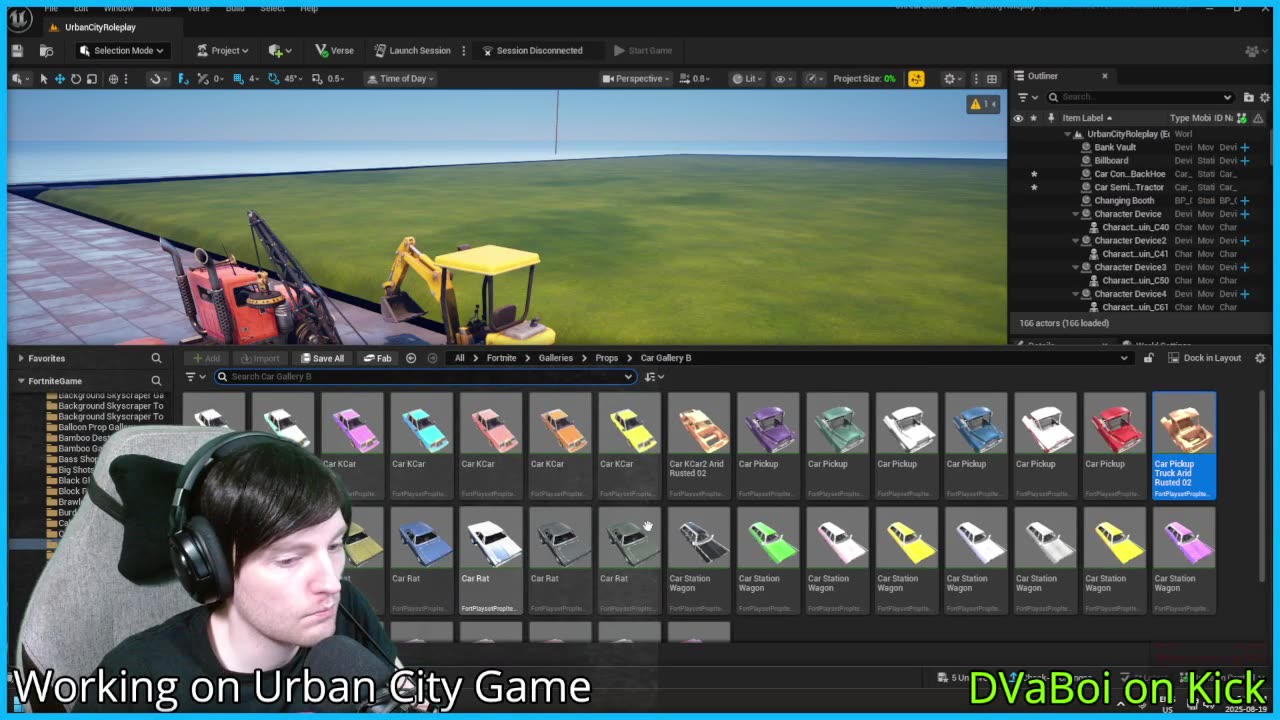1280x720 pixels.
Task: Toggle scale snapping icon
Action: [317, 78]
